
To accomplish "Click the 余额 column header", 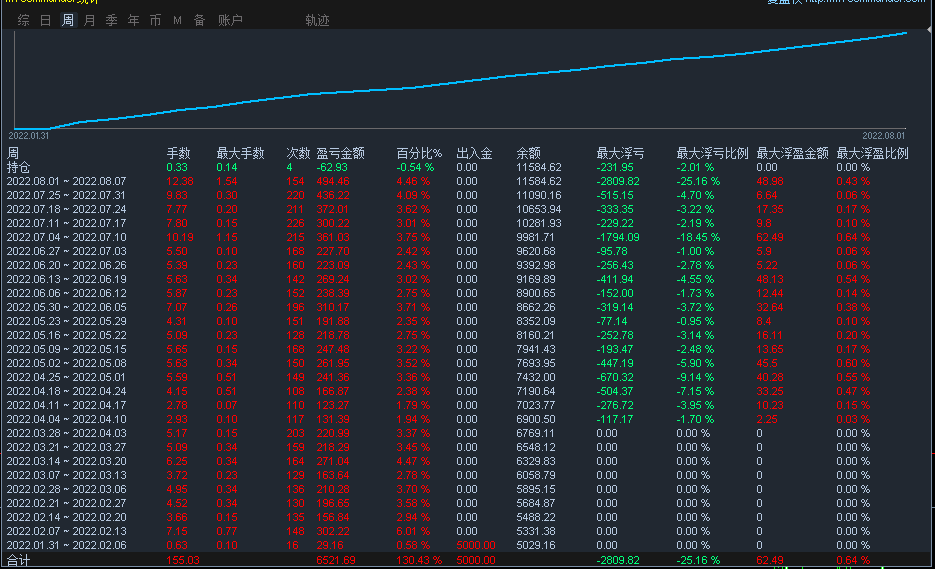I will tap(528, 153).
